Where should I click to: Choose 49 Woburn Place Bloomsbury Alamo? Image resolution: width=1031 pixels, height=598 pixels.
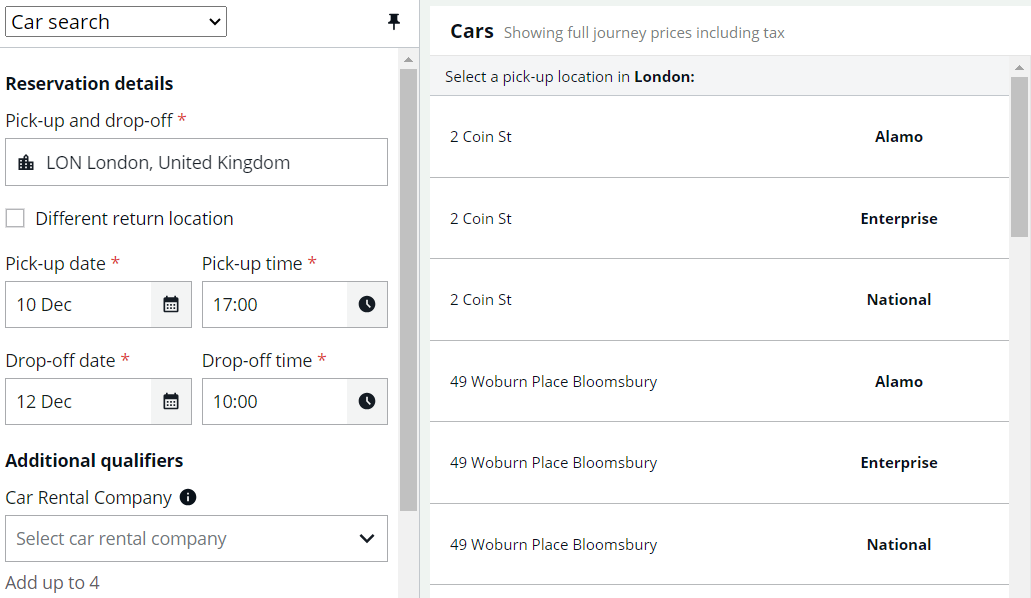click(719, 382)
